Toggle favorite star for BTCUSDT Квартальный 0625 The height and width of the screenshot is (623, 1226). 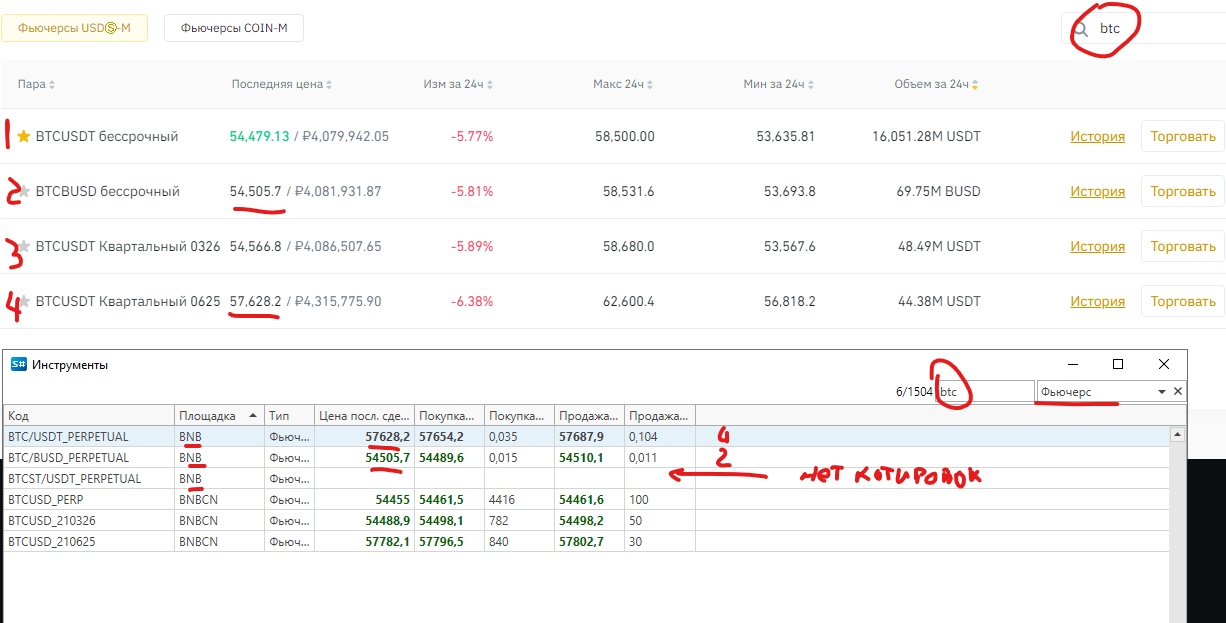(26, 301)
